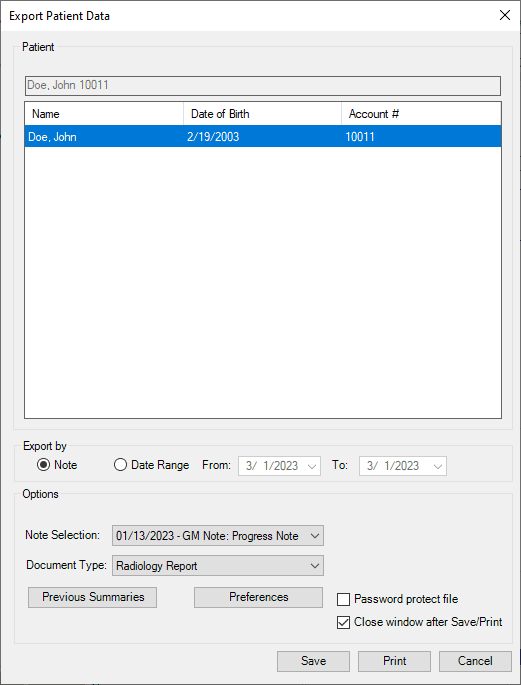Select the Note radio button

click(43, 465)
